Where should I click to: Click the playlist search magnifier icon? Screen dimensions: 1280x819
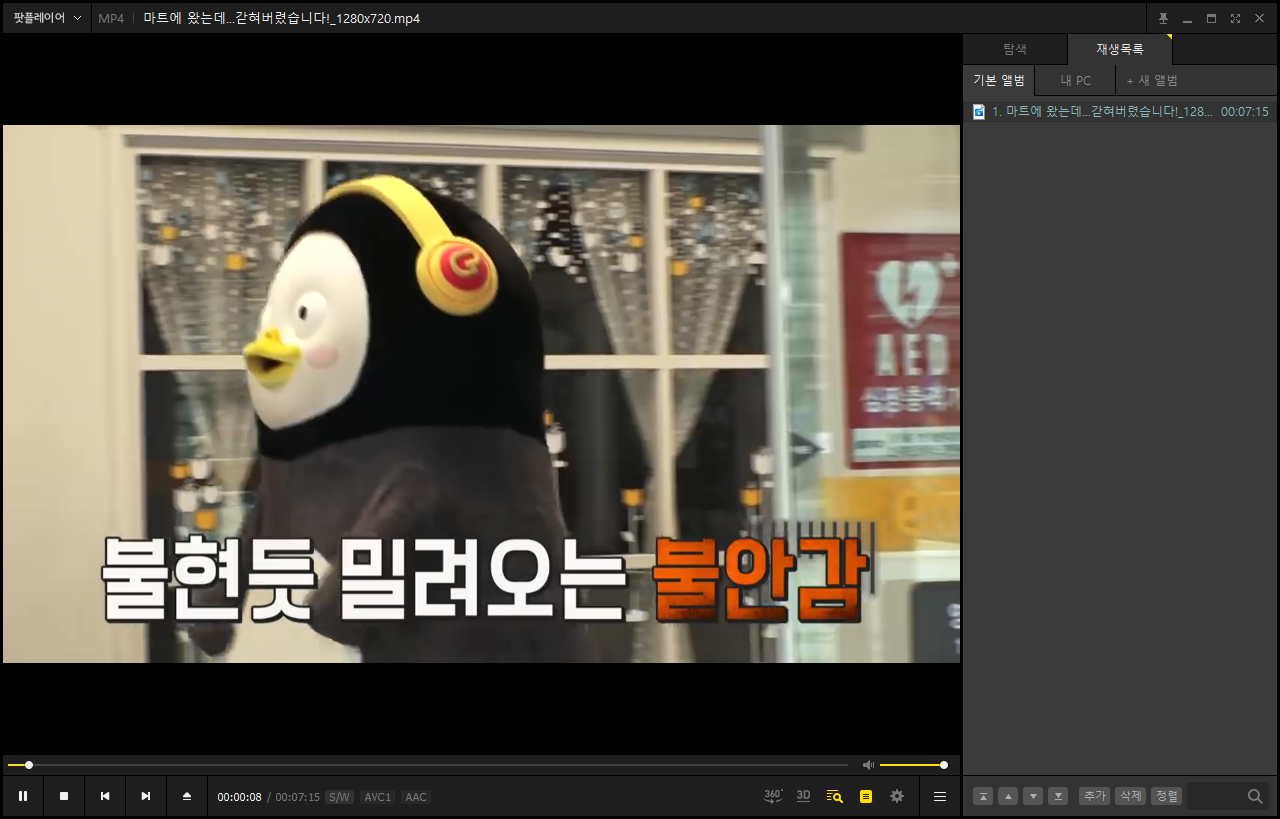(1255, 796)
